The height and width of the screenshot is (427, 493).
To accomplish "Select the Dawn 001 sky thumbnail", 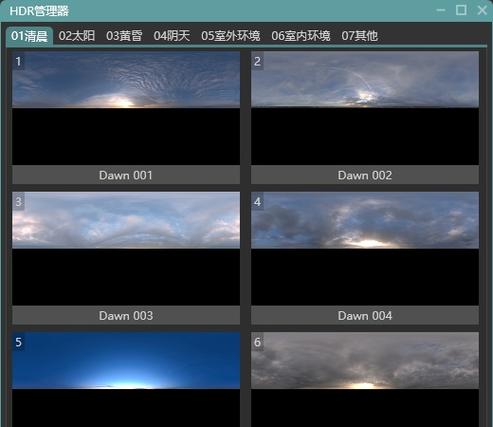I will [126, 108].
